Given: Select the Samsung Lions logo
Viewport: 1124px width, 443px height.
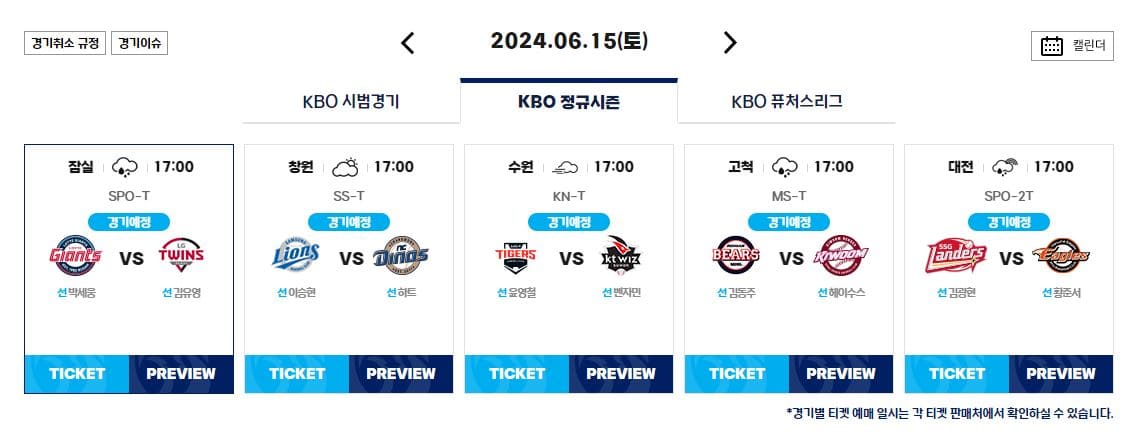Looking at the screenshot, I should click(296, 256).
